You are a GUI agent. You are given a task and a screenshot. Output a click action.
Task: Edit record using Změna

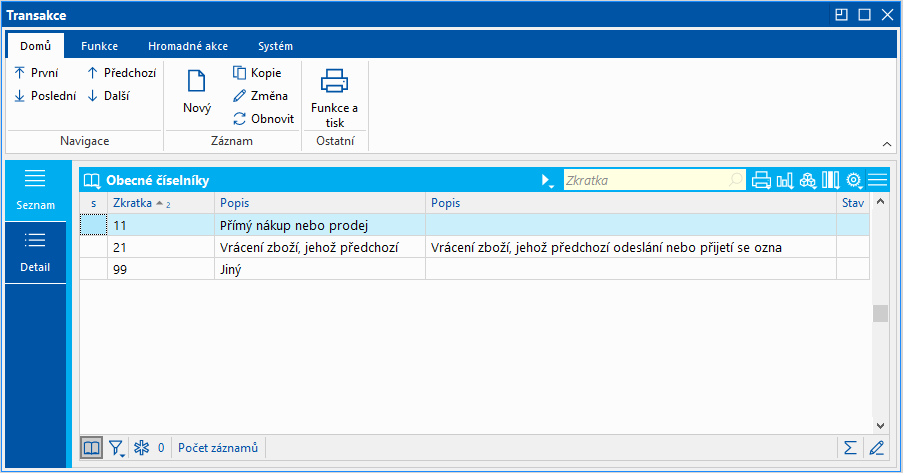click(260, 96)
